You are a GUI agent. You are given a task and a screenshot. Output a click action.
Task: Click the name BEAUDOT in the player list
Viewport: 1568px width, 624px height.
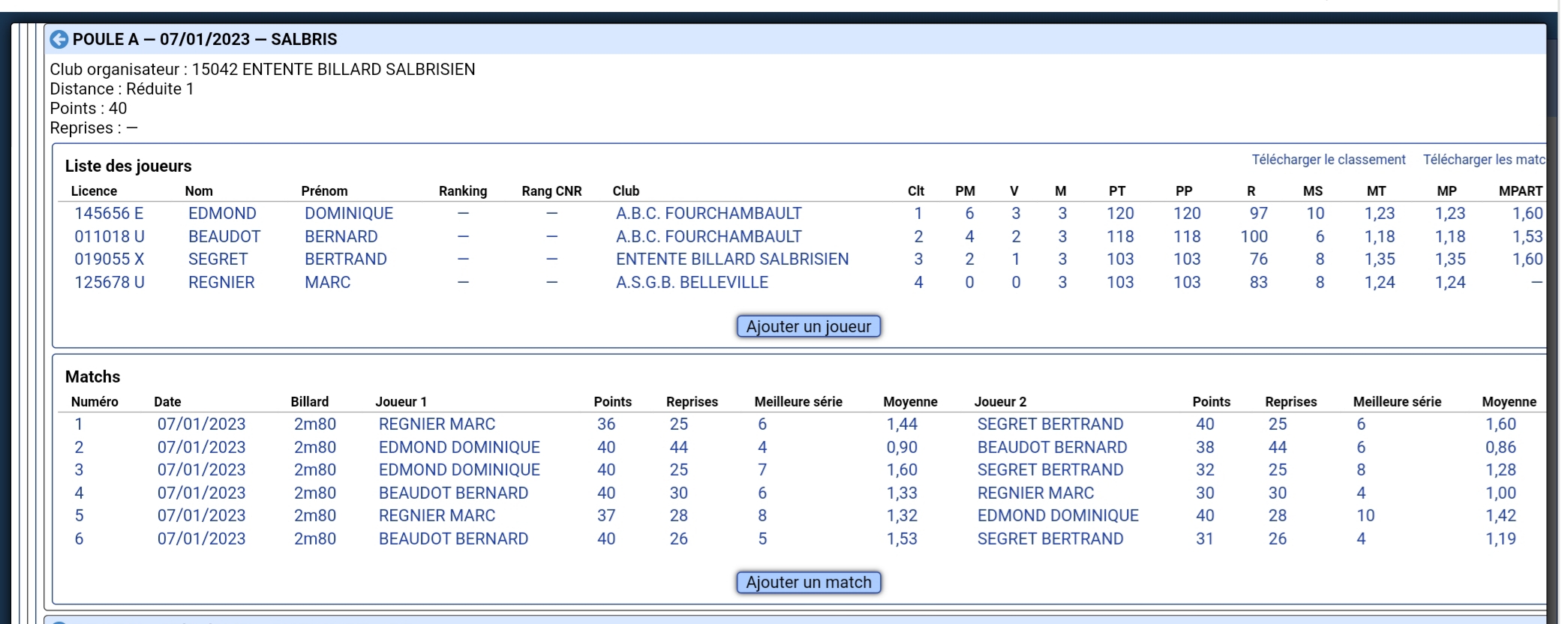point(224,237)
